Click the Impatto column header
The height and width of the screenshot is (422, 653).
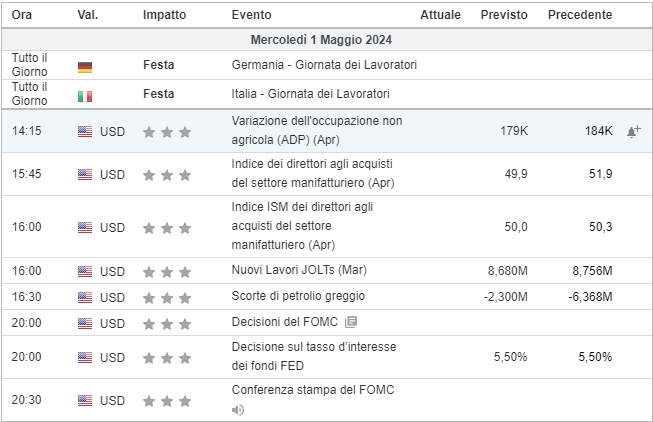pos(164,15)
